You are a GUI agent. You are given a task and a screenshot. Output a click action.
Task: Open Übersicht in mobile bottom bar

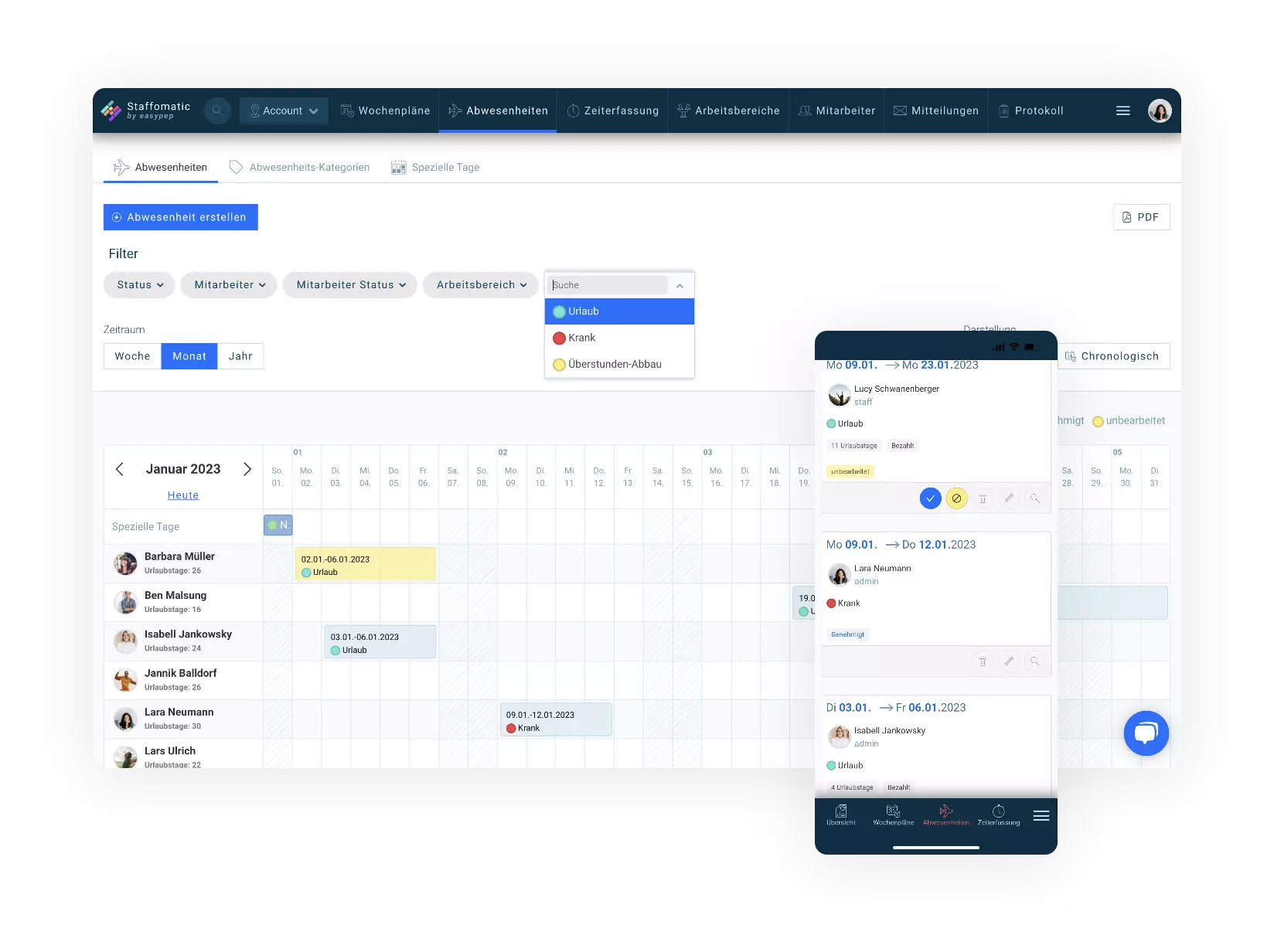coord(841,814)
